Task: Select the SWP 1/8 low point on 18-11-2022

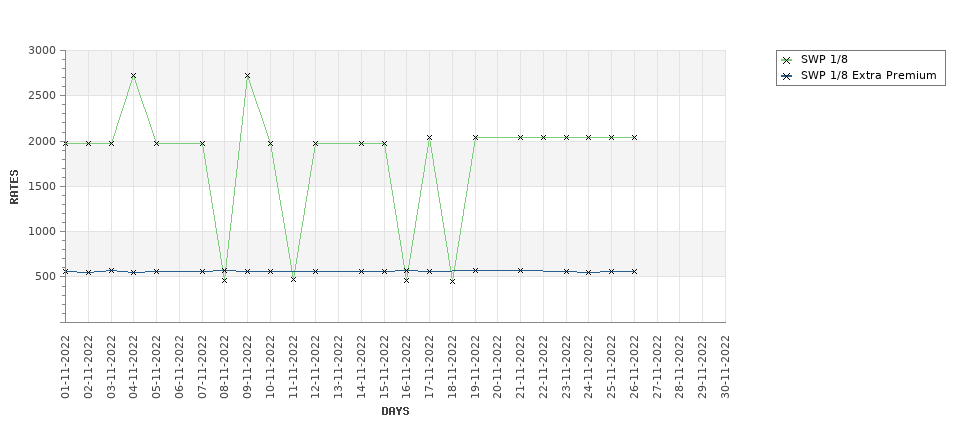Action: click(452, 282)
